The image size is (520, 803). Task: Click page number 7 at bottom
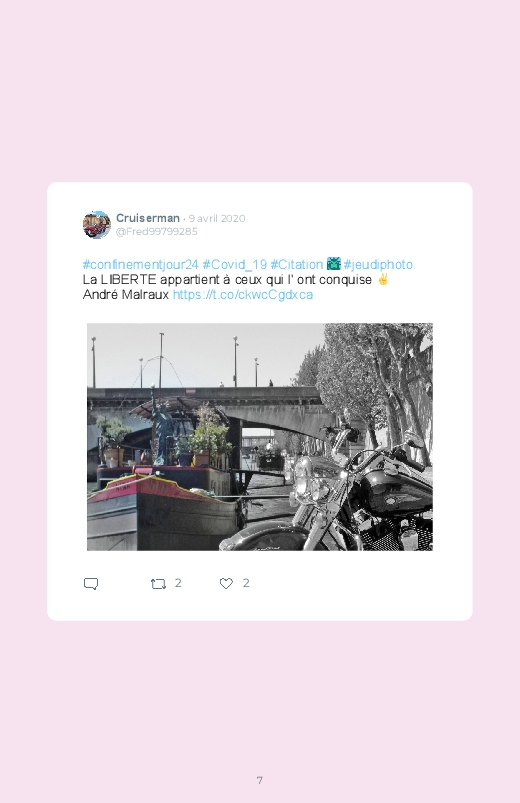(260, 780)
